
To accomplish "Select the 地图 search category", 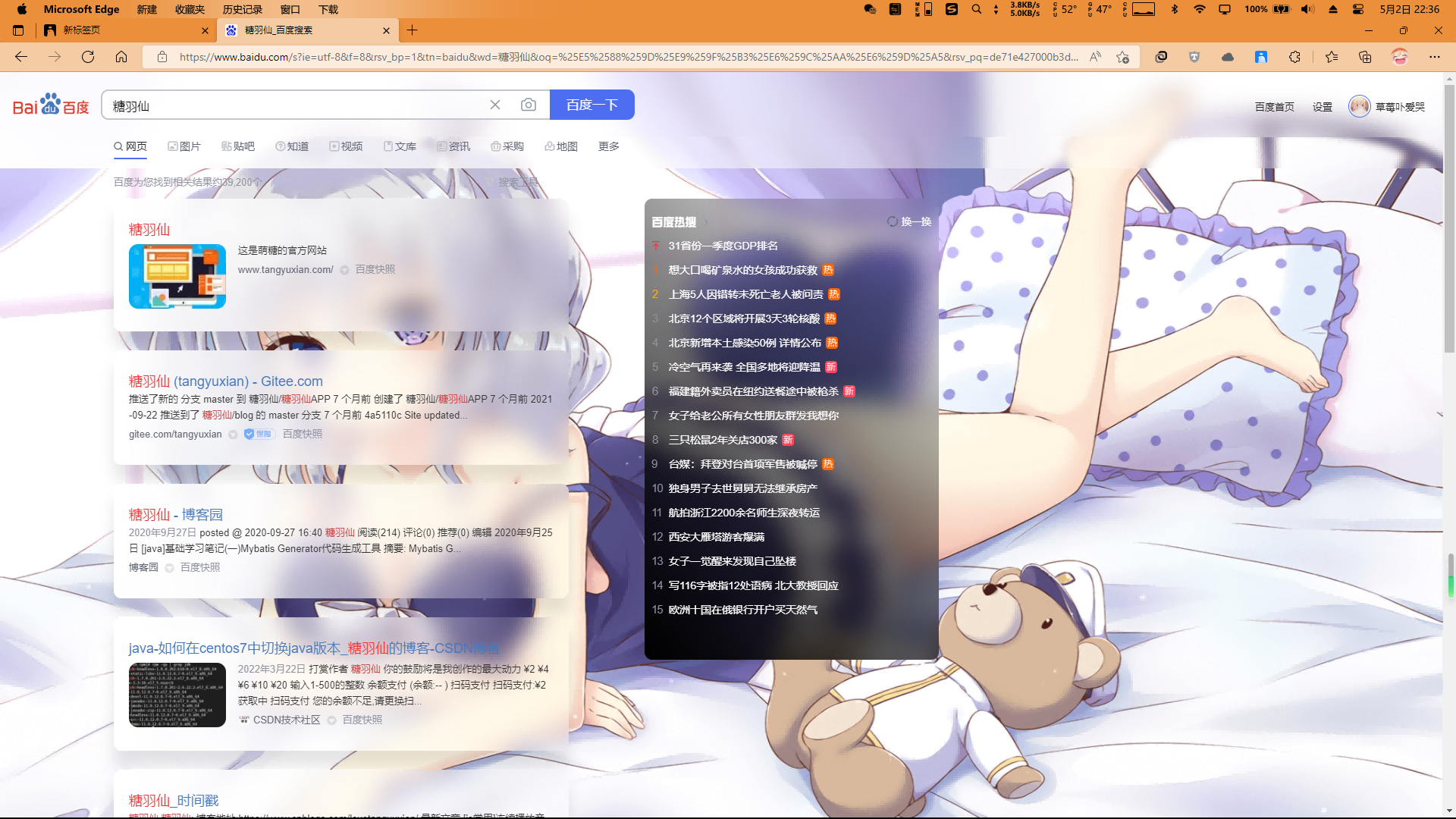I will [561, 146].
